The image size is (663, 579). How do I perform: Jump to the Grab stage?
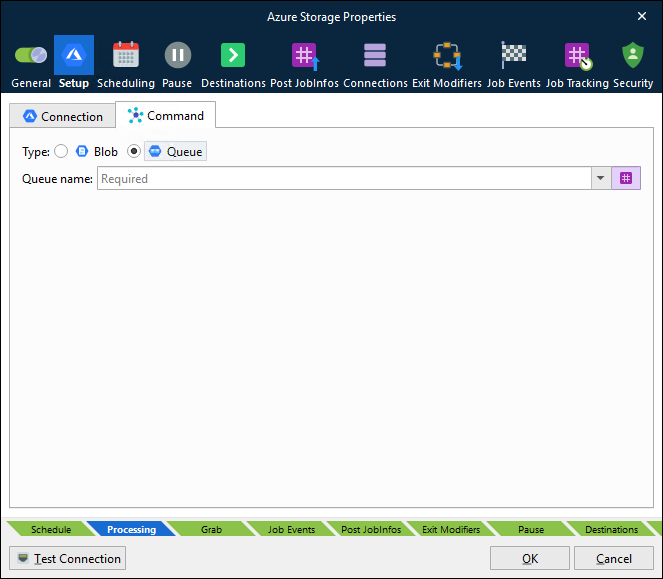click(x=211, y=529)
